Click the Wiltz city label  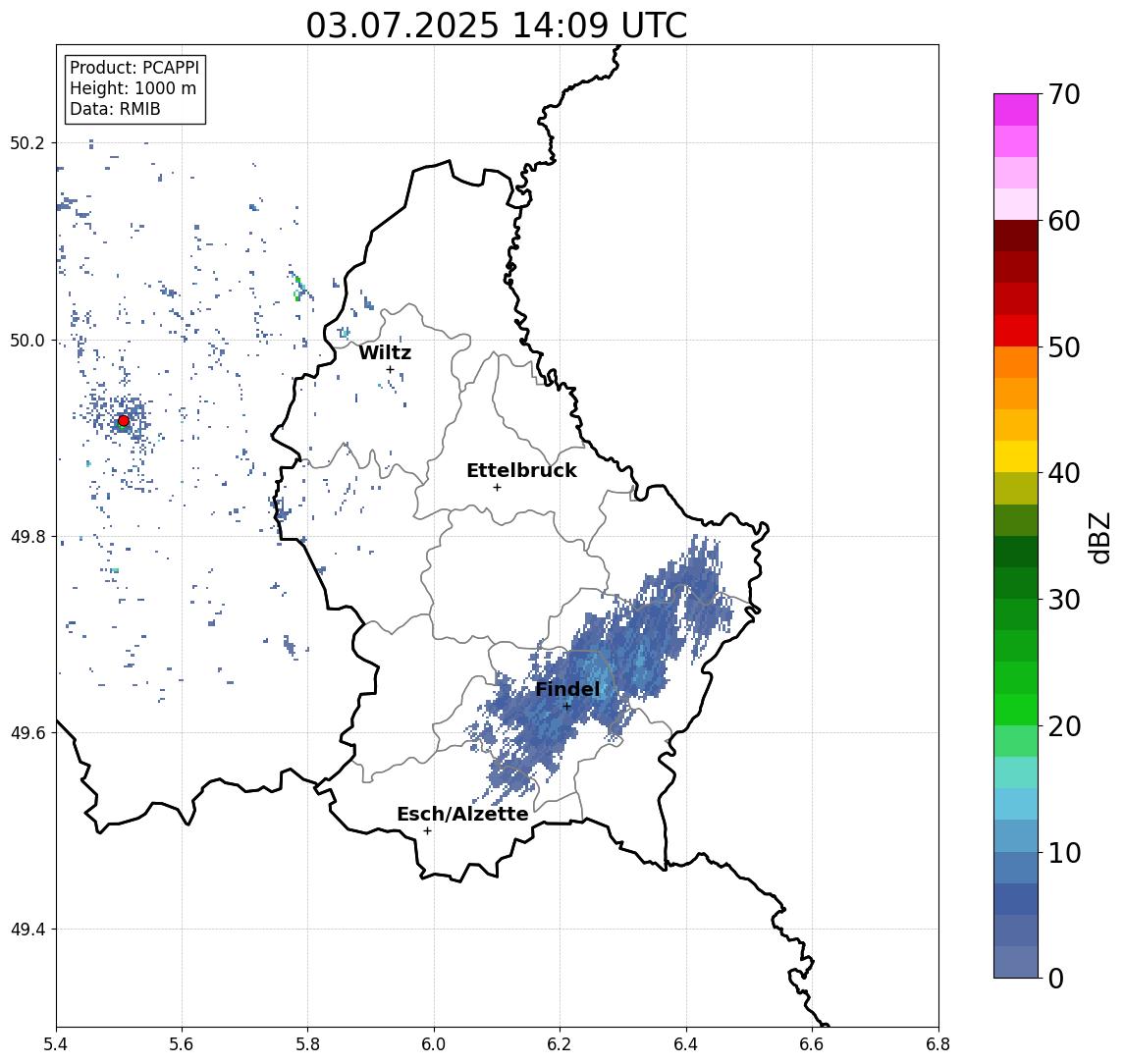click(x=385, y=352)
